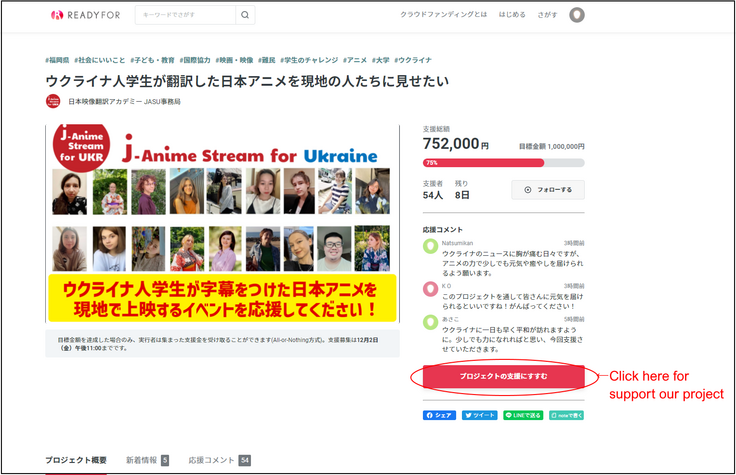Click Natsumikan's green commenter avatar
736x475 pixels.
(x=431, y=246)
